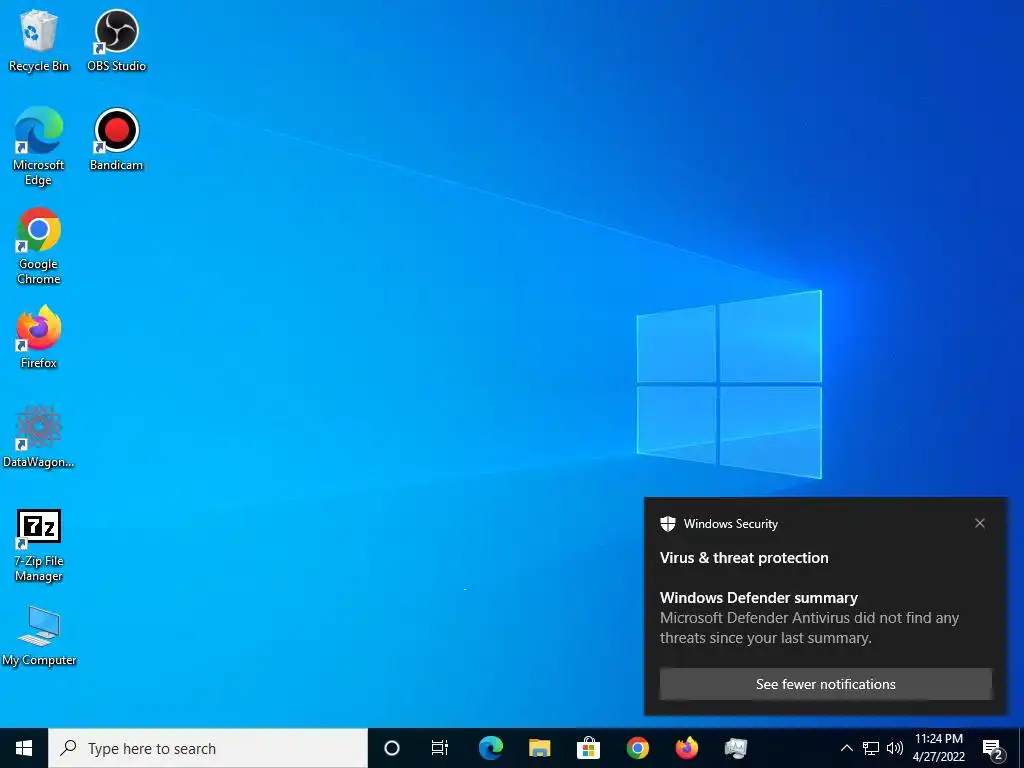This screenshot has height=768, width=1024.
Task: Select the 7-Zip File Manager shortcut
Action: [39, 545]
